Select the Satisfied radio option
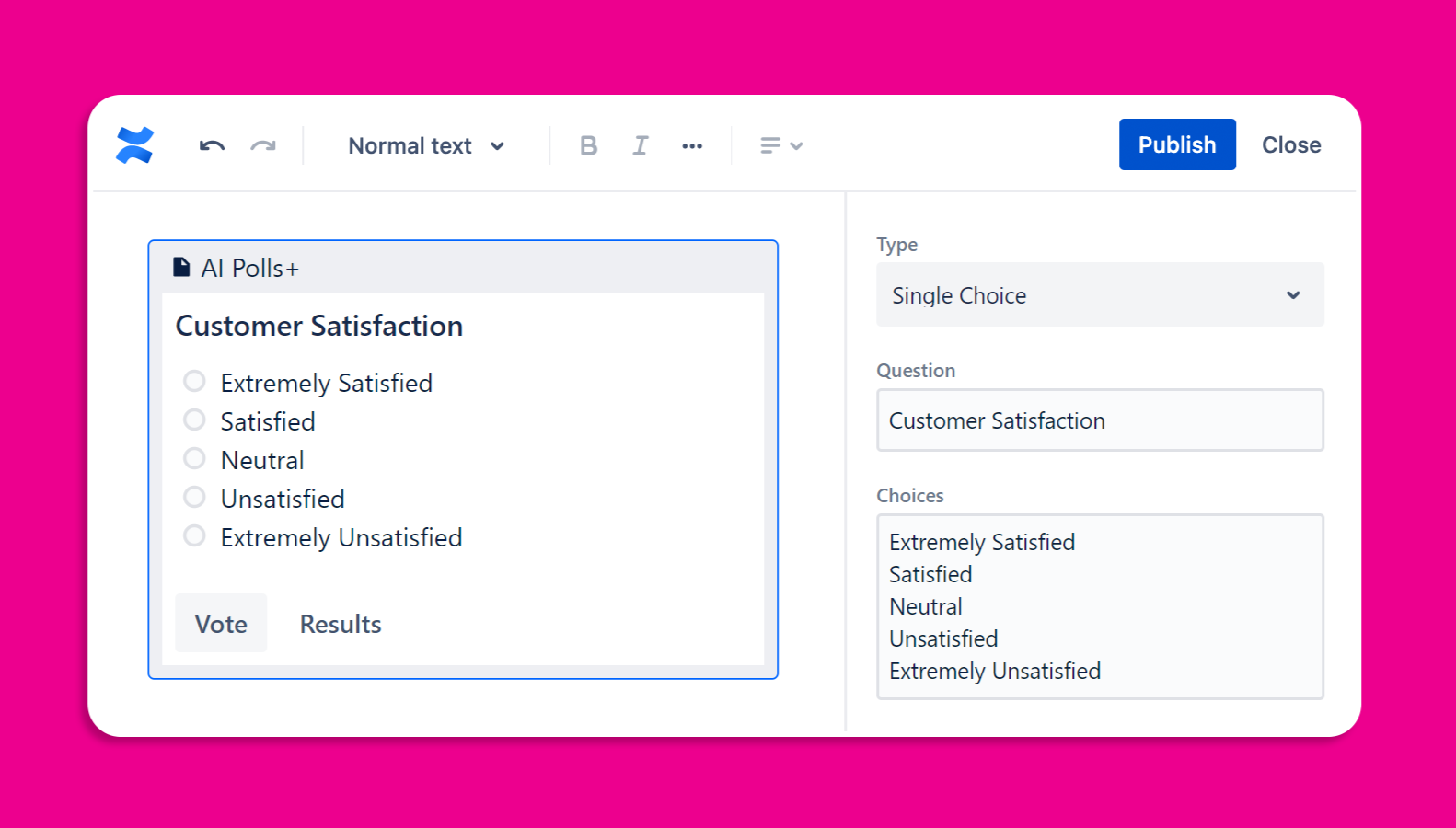Viewport: 1456px width, 828px height. click(x=194, y=420)
